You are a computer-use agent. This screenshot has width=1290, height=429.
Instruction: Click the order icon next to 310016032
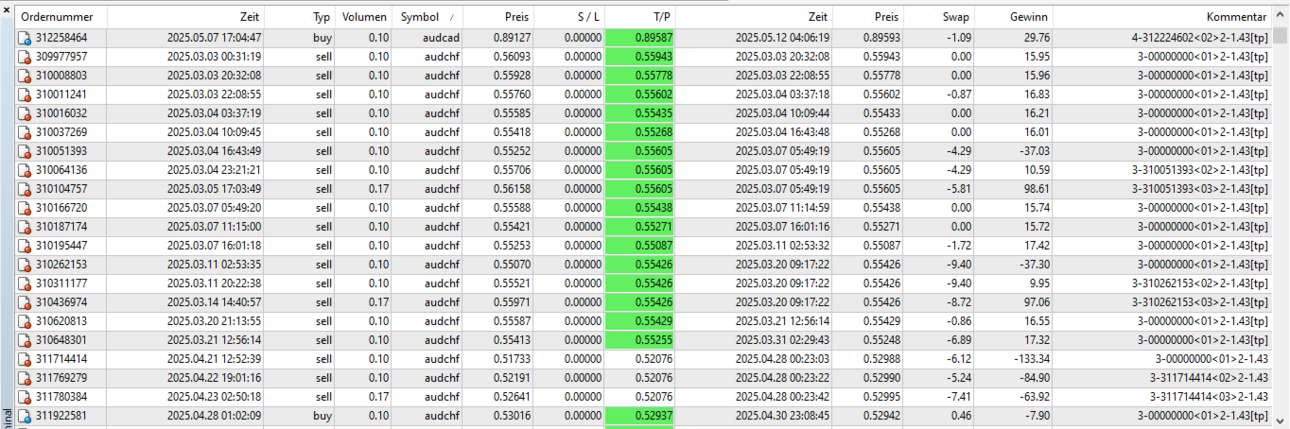point(24,113)
